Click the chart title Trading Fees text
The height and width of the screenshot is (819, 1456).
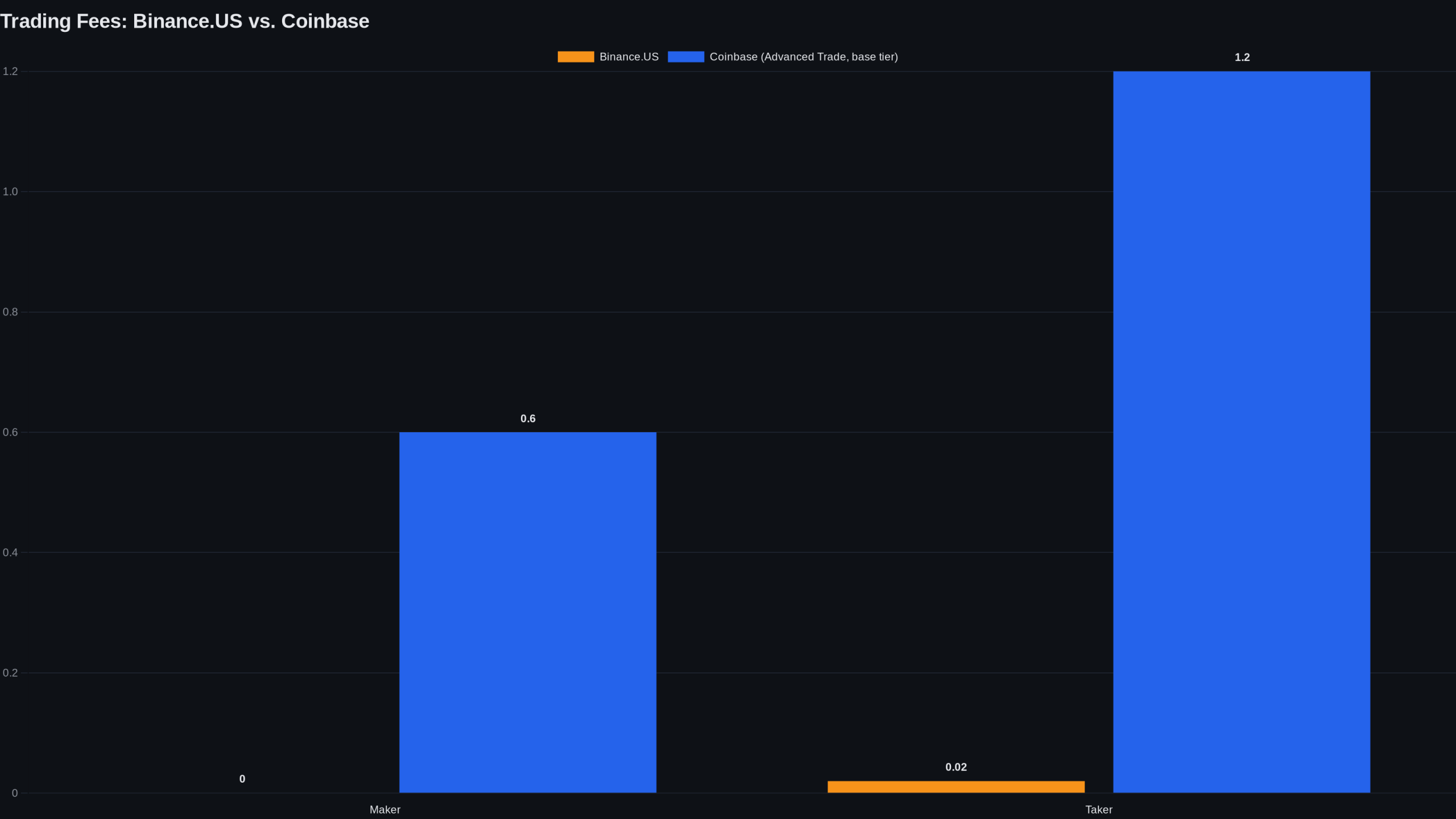185,21
